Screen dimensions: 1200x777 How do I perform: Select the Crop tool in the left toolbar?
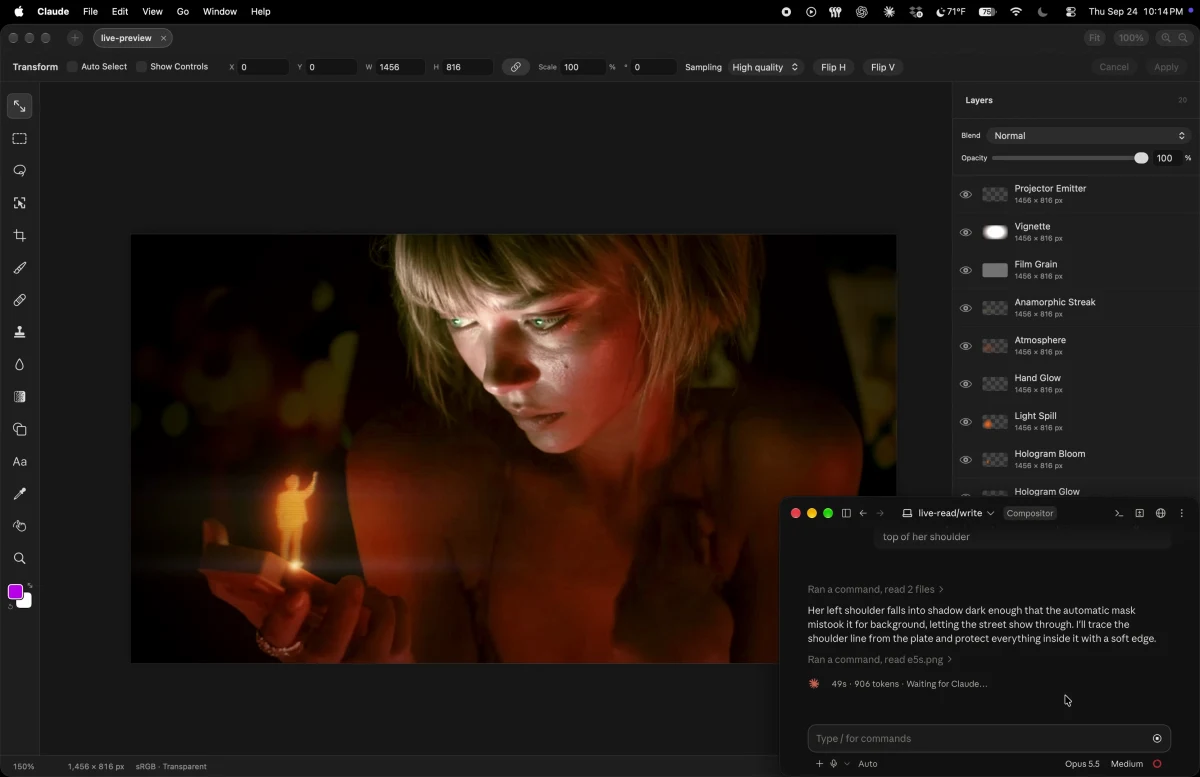(x=19, y=236)
